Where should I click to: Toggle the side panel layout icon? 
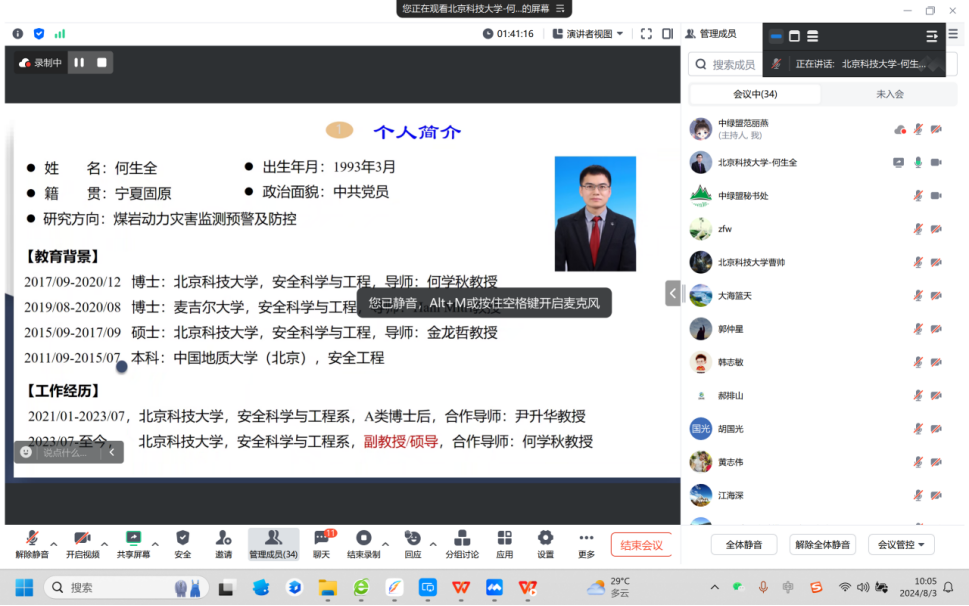click(x=667, y=34)
